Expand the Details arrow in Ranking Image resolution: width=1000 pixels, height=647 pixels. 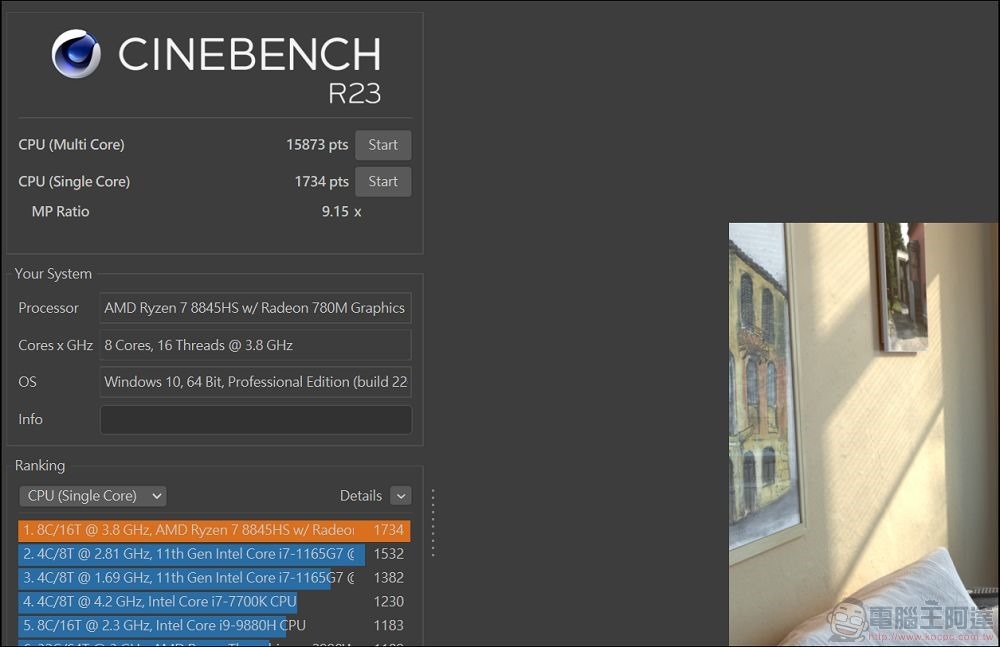tap(400, 496)
